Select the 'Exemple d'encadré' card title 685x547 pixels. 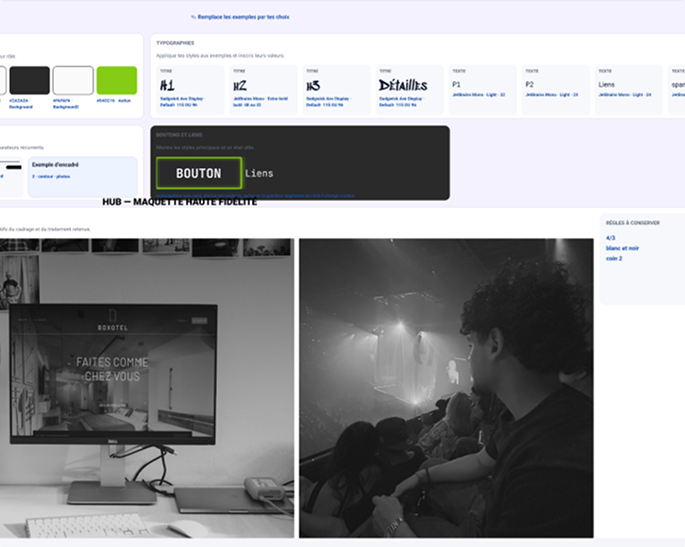point(55,165)
